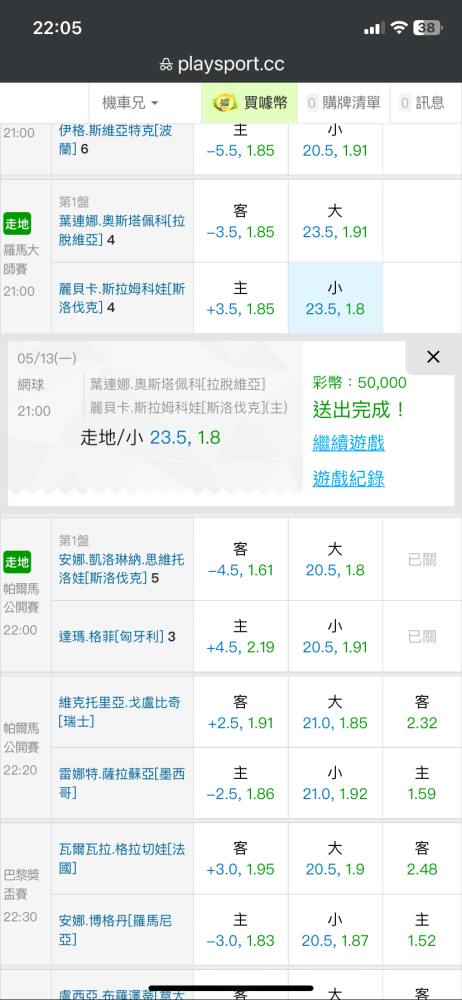The height and width of the screenshot is (1000, 462).
Task: Pick 主 1.59 moneyline for 薩拉蘇亞
Action: (422, 783)
